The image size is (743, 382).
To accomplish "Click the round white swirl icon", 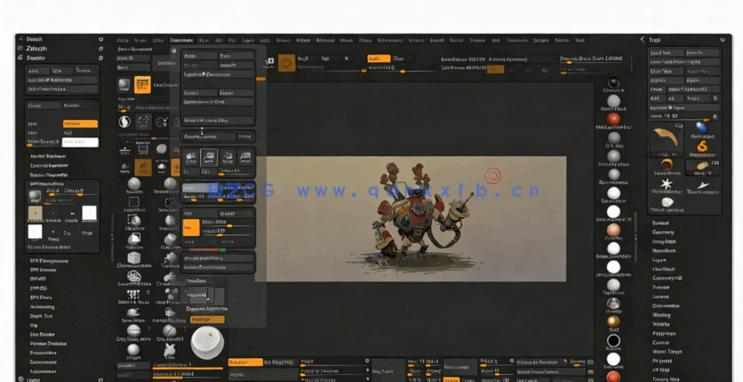I will [124, 122].
